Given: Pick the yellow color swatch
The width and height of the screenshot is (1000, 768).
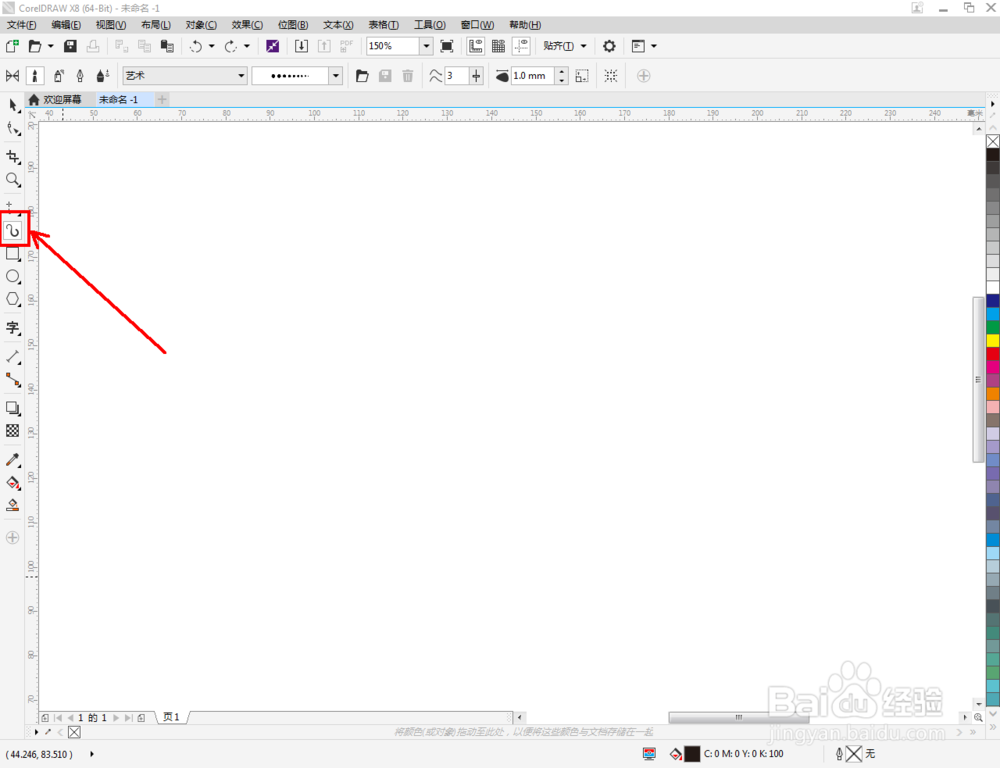Looking at the screenshot, I should pos(993,340).
